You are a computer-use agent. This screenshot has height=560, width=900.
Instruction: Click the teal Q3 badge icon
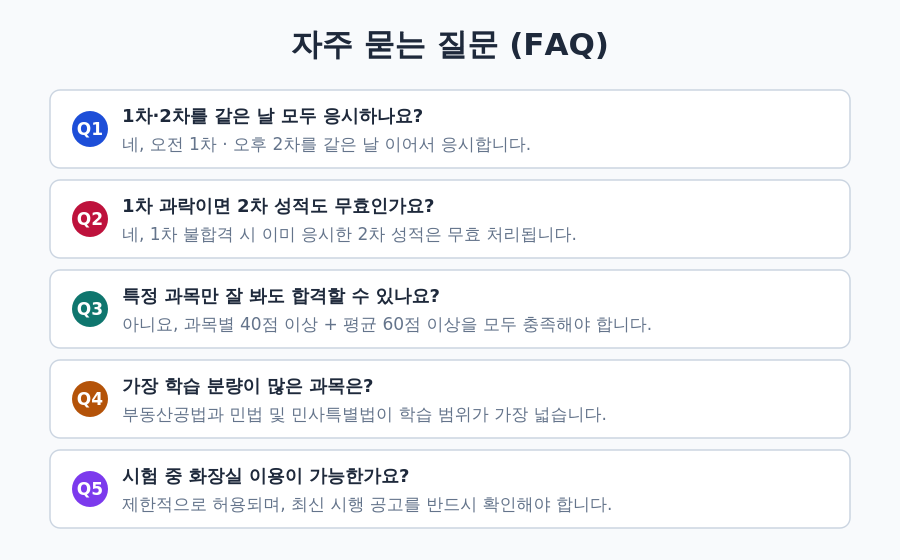click(90, 309)
